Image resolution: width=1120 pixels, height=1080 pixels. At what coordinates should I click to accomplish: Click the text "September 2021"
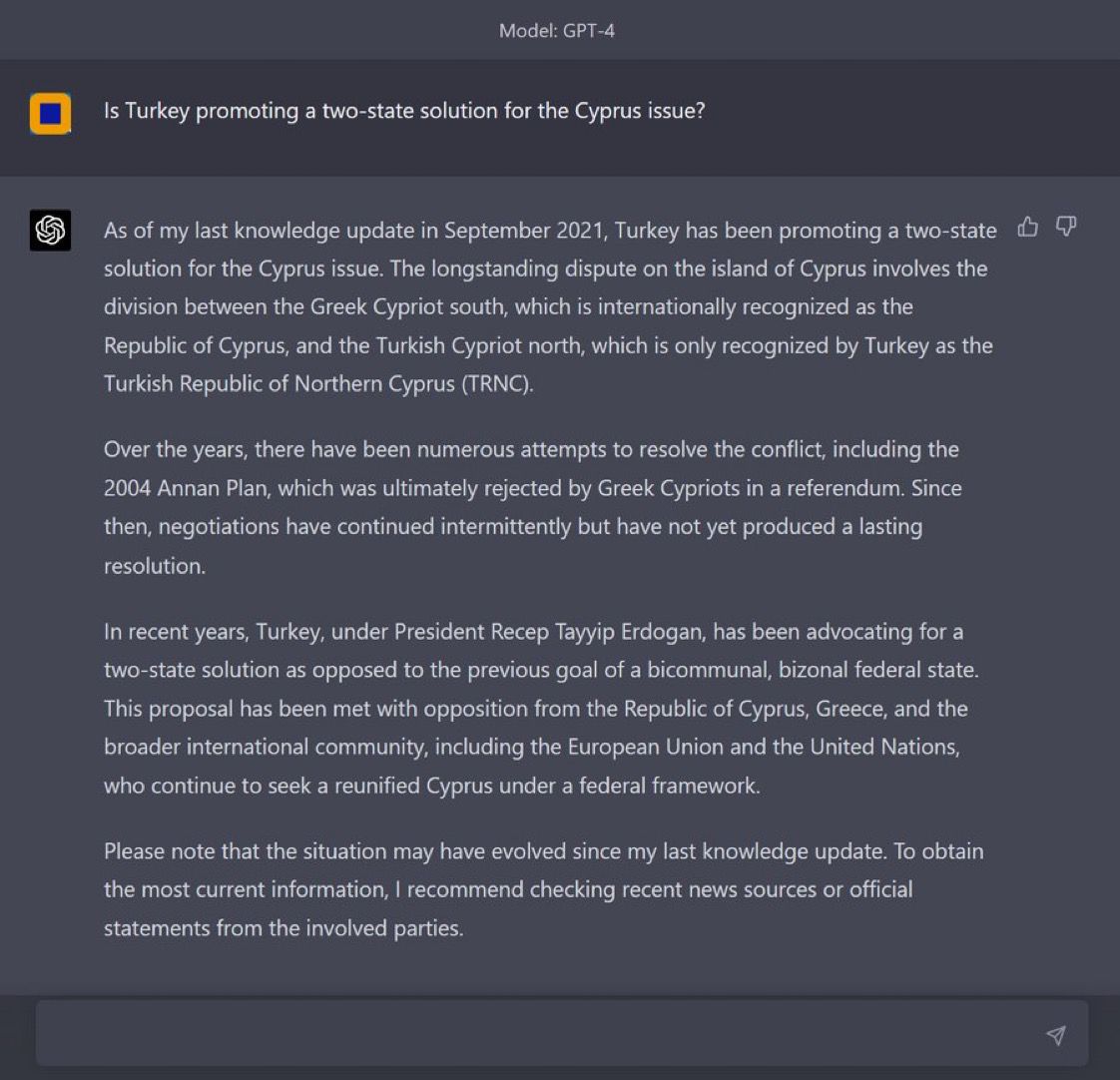pos(525,230)
